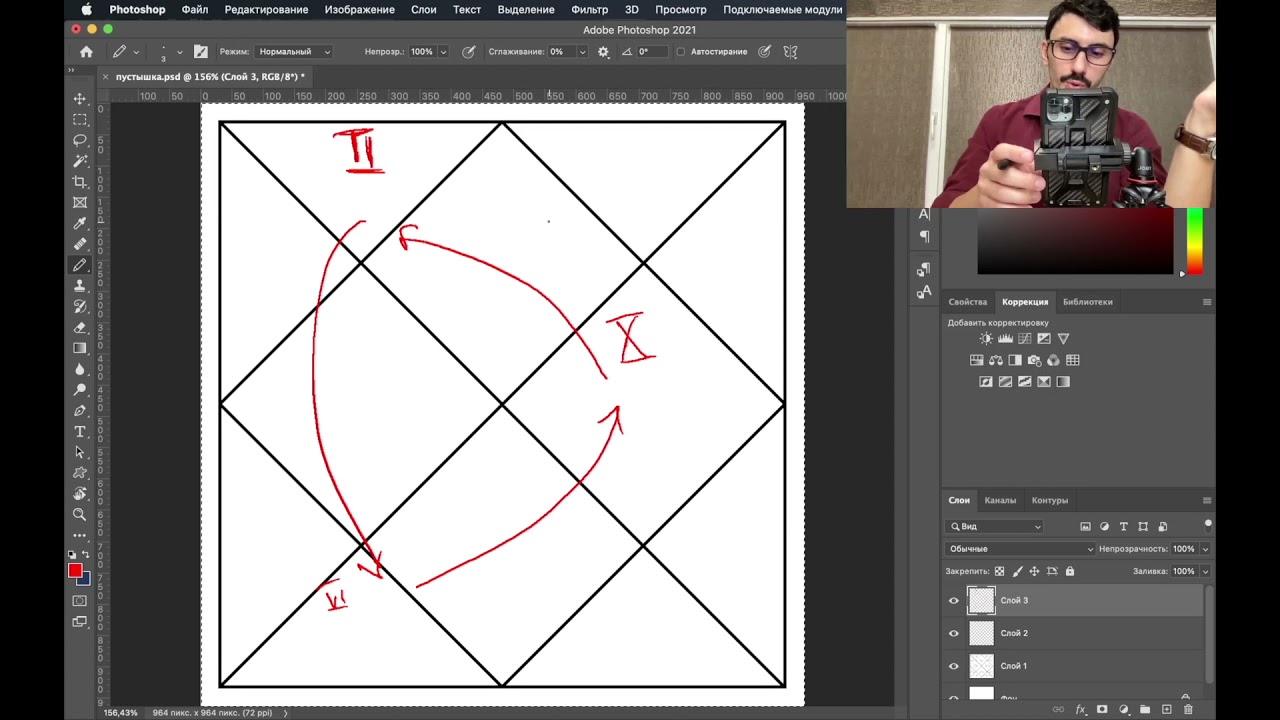Add a Curves adjustment
The height and width of the screenshot is (720, 1280).
click(1025, 339)
